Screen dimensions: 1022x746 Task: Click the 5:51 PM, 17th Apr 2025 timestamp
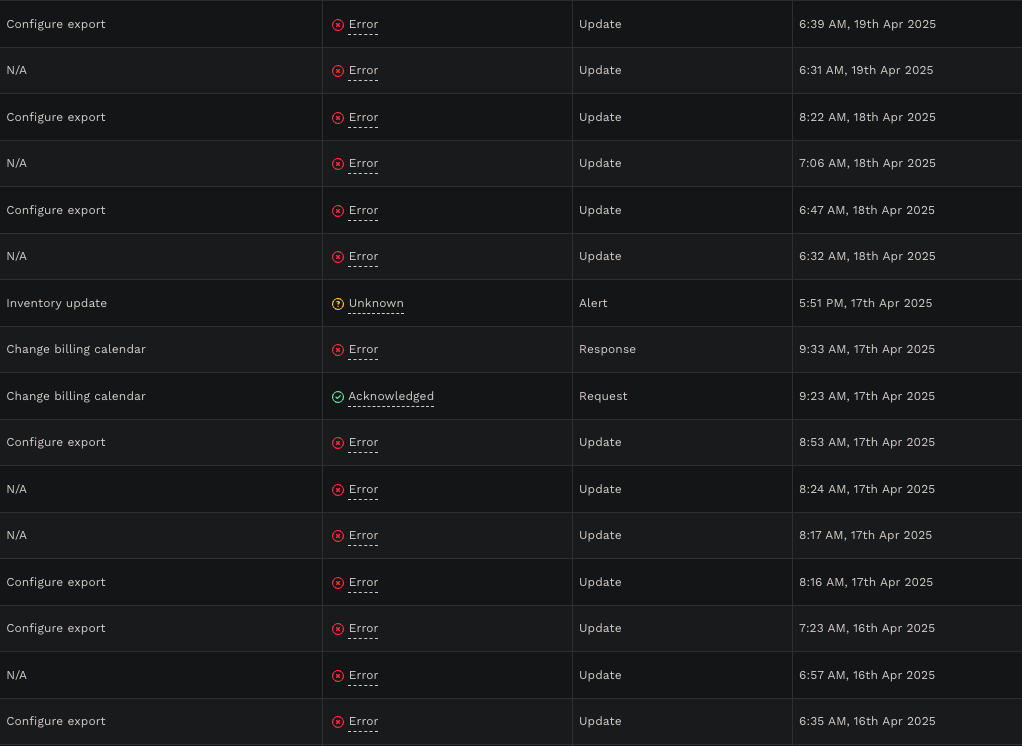click(866, 303)
